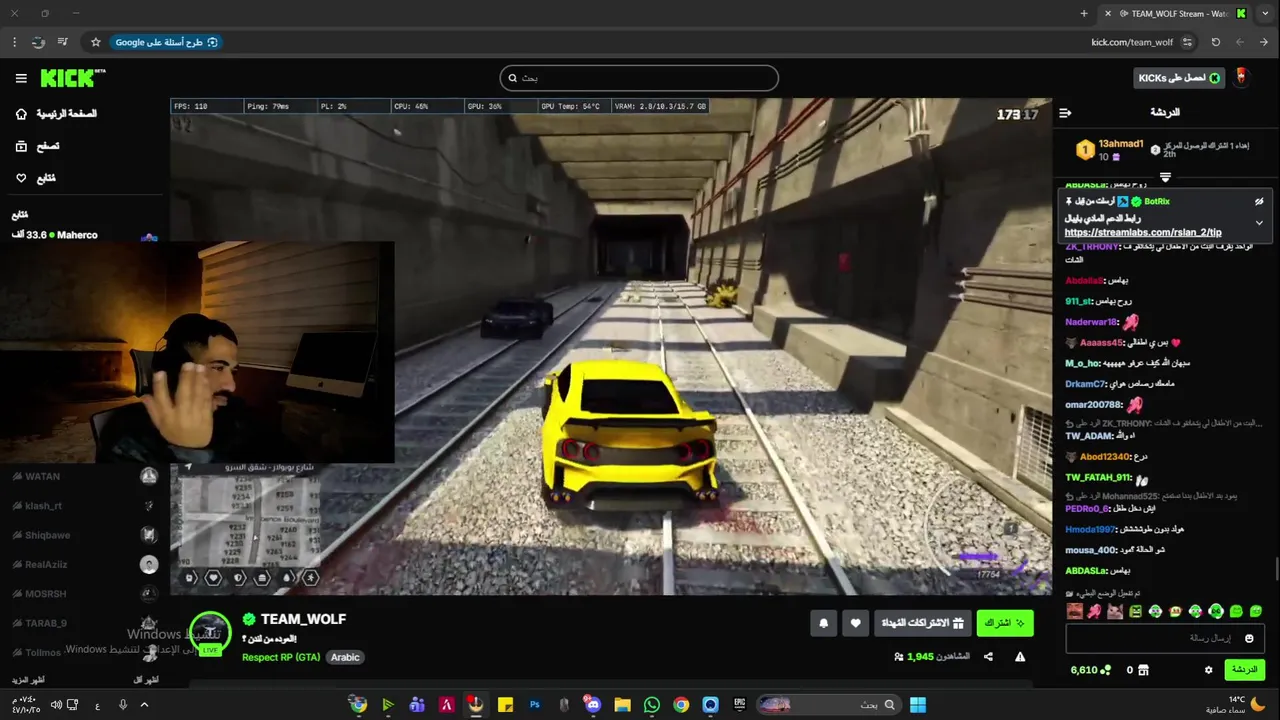Viewport: 1280px width, 720px height.
Task: Click Show less in the sidebar
Action: (146, 680)
